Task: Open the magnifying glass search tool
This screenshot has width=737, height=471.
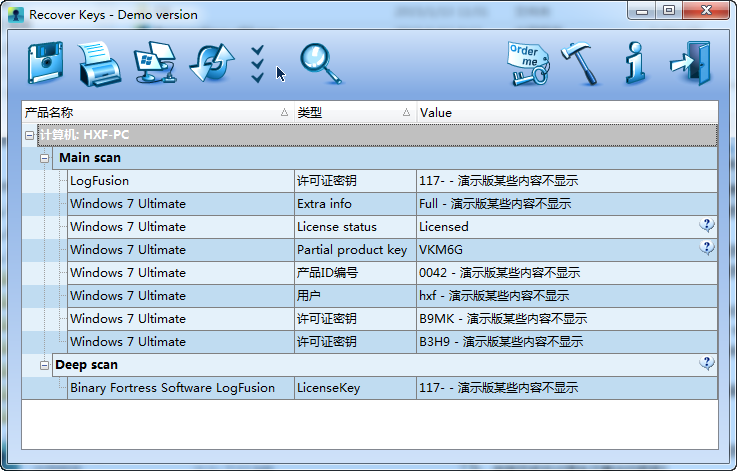Action: tap(321, 63)
